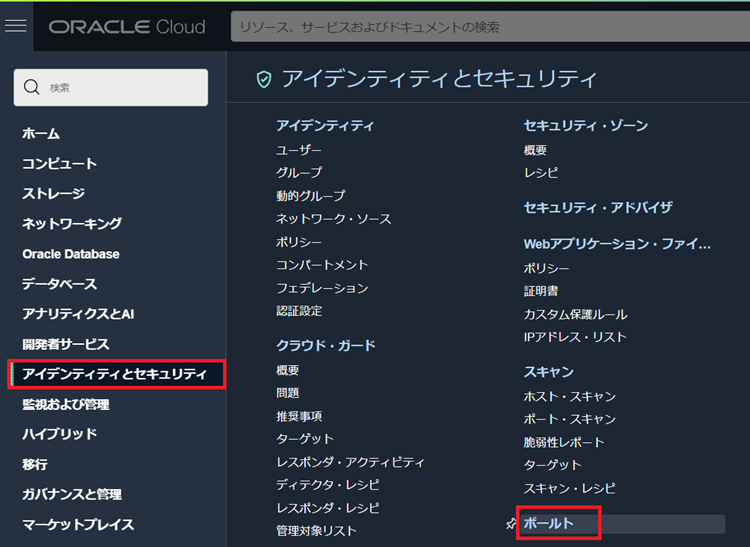Screen dimensions: 750x547
Task: Open 動的グループ link
Action: click(310, 196)
